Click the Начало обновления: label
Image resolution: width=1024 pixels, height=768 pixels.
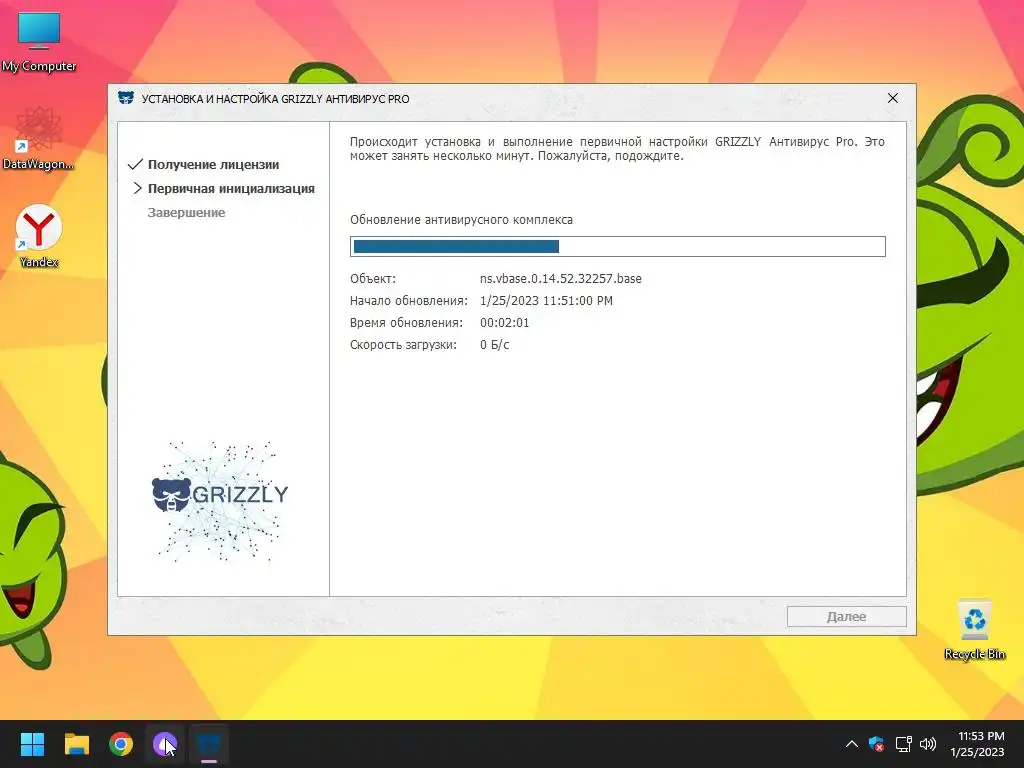(409, 300)
